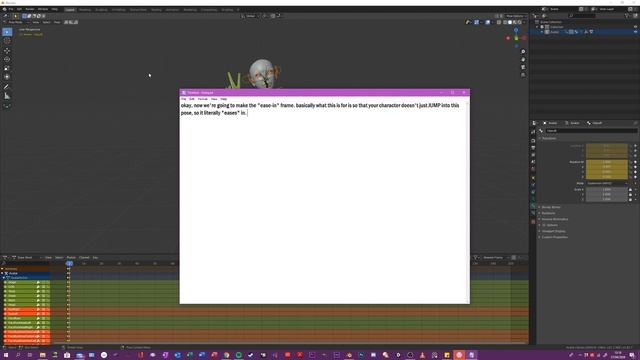The width and height of the screenshot is (640, 360).
Task: Open the Dope Sheet Marker menu
Action: click(71, 258)
